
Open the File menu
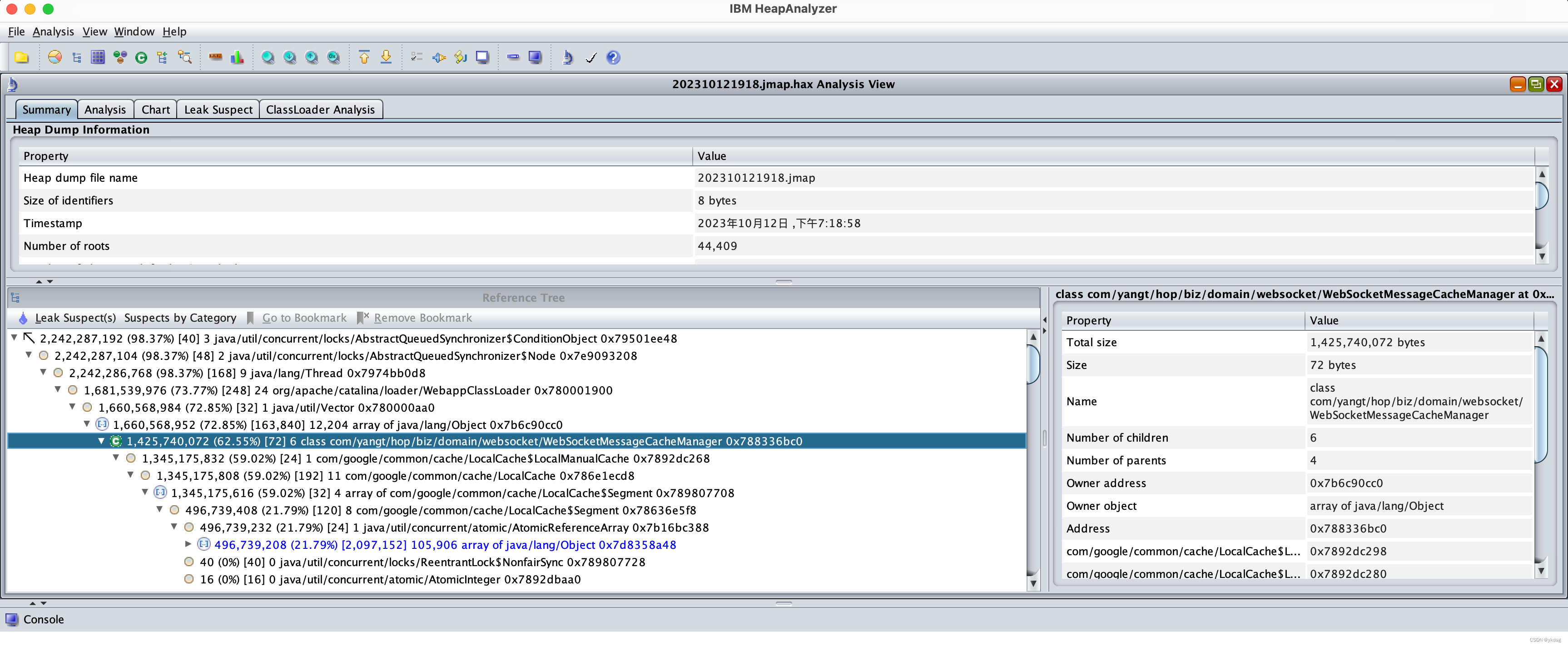coord(16,32)
